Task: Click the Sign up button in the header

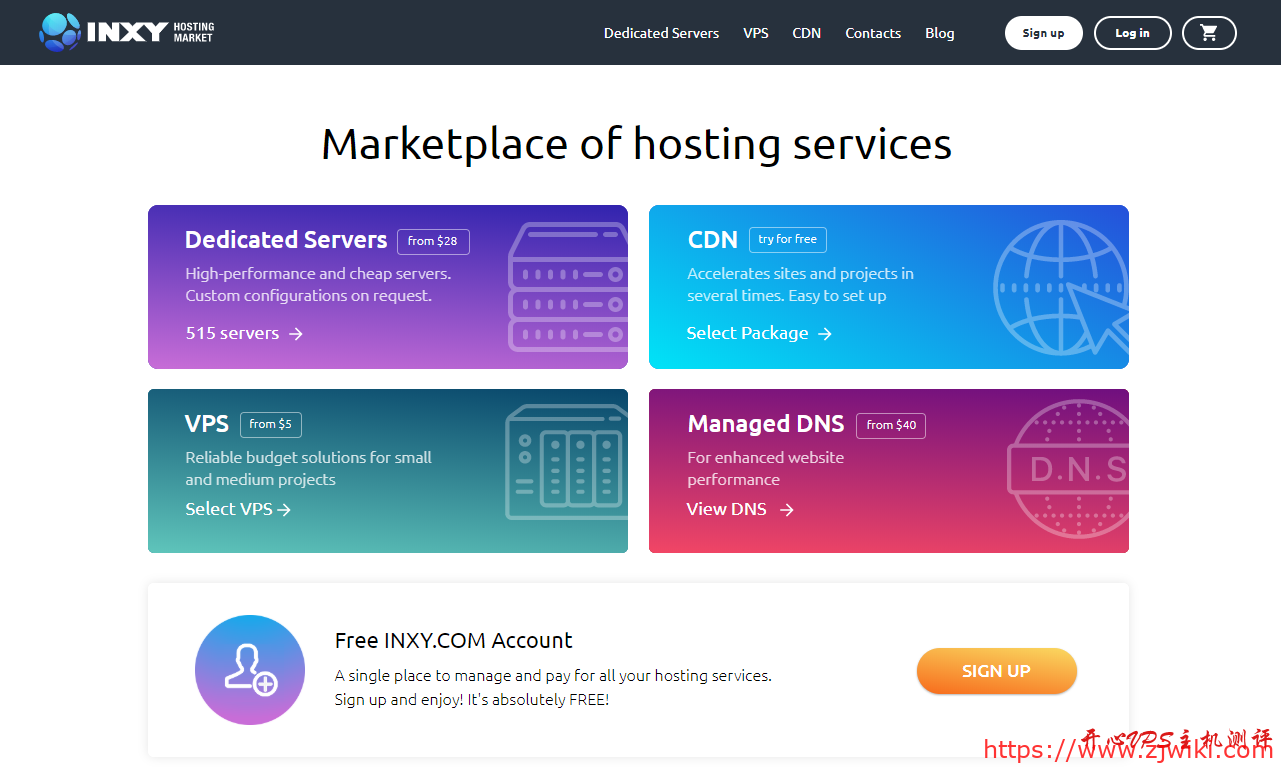Action: click(x=1043, y=32)
